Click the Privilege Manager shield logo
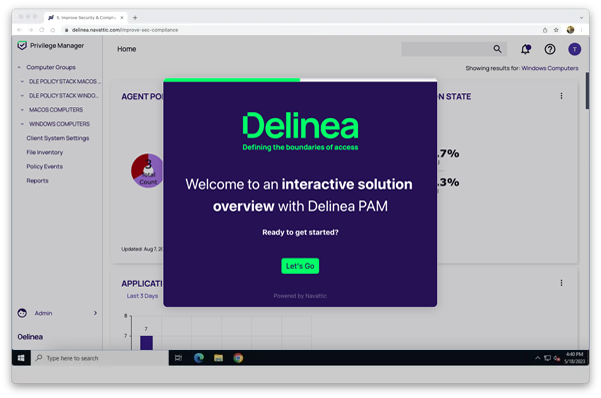This screenshot has height=398, width=601. tap(22, 45)
